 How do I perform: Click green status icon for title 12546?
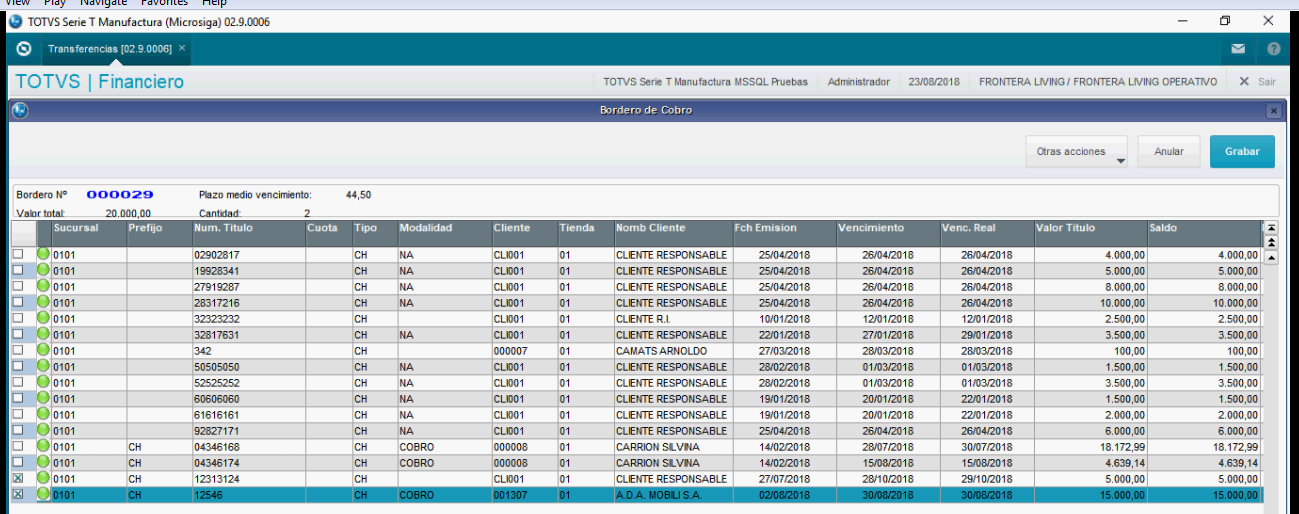(x=44, y=495)
